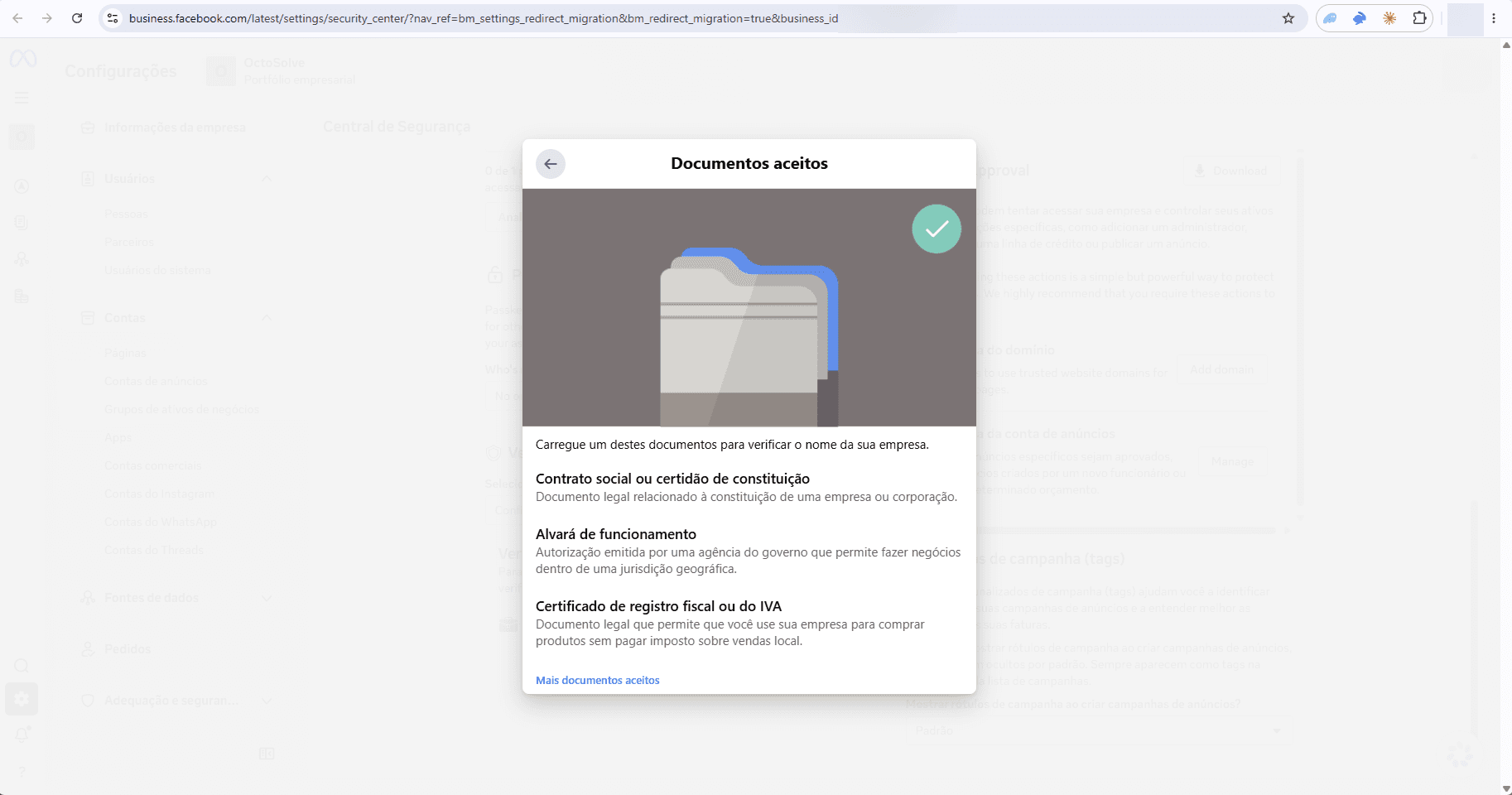1512x795 pixels.
Task: Bookmark this page with the star icon
Action: click(x=1288, y=18)
